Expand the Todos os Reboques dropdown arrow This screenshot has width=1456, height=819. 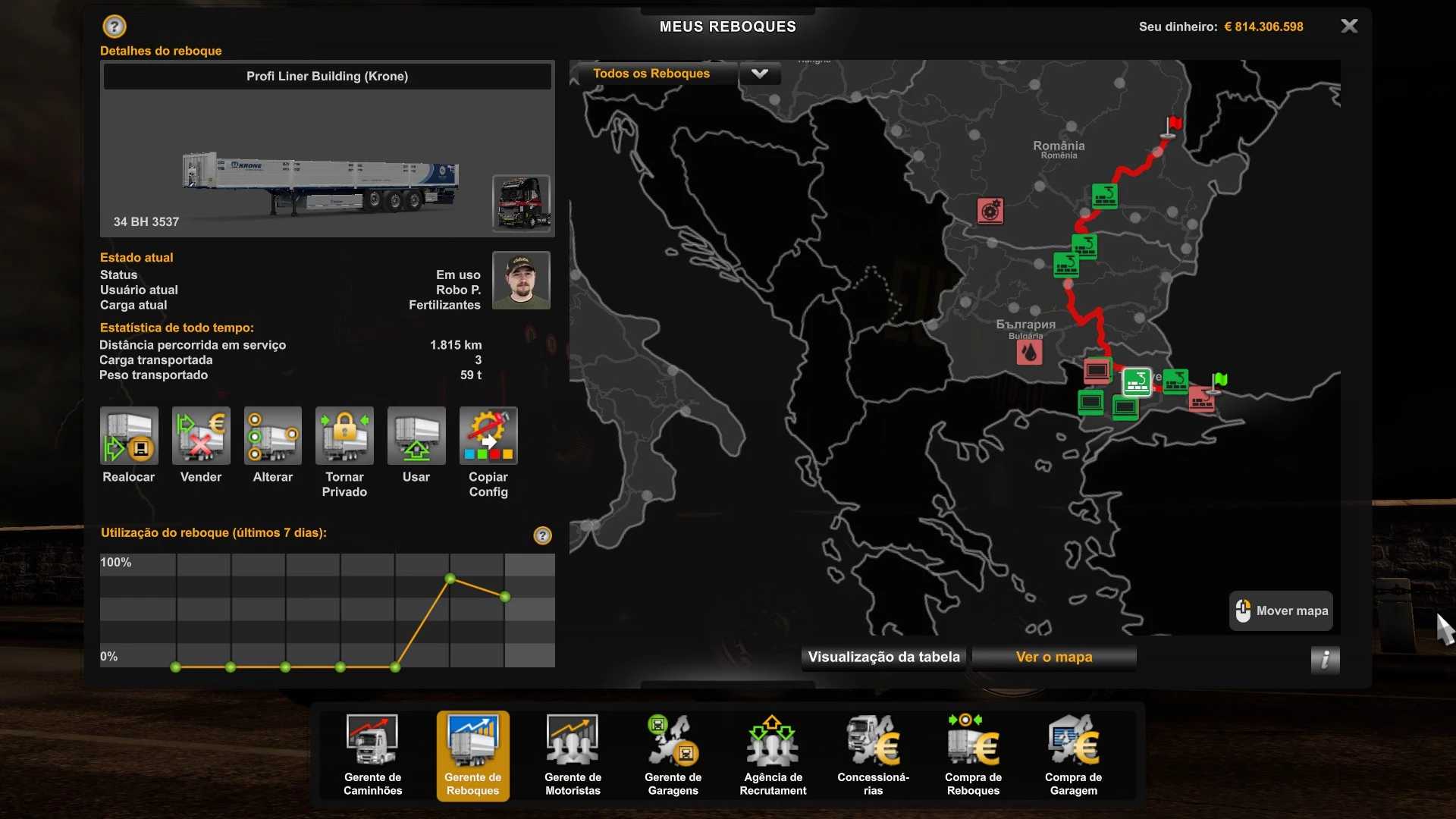[x=759, y=74]
